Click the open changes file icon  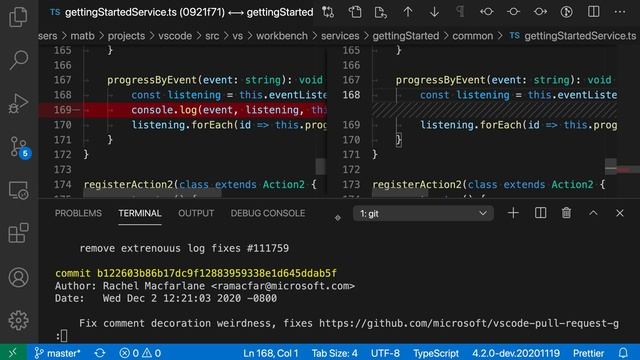[380, 12]
